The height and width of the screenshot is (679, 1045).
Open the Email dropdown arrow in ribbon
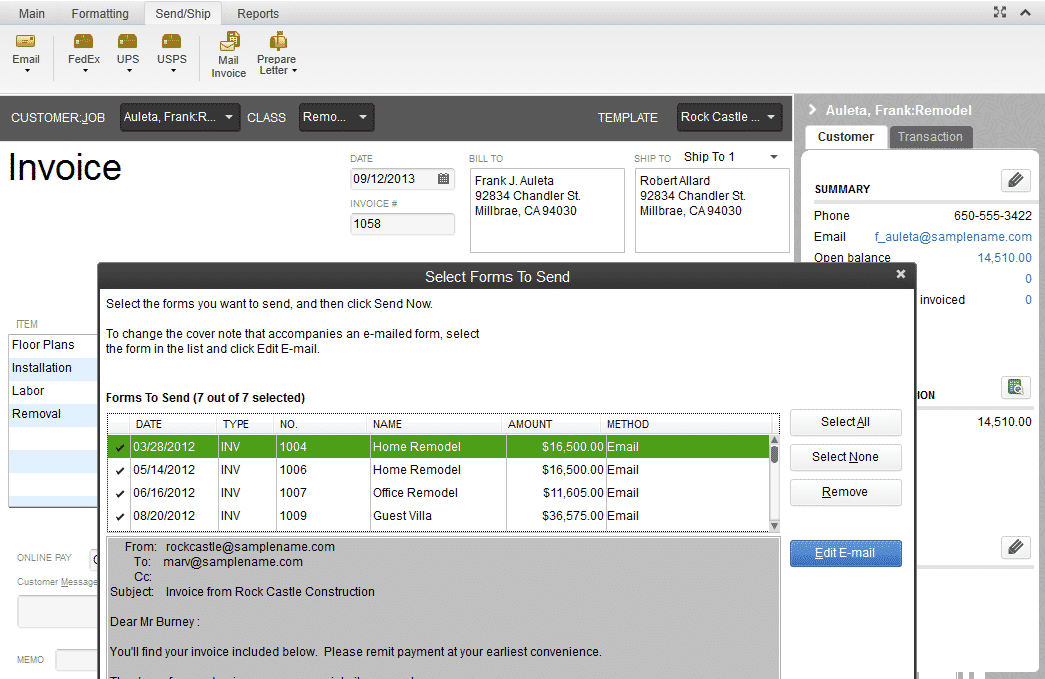click(x=27, y=70)
